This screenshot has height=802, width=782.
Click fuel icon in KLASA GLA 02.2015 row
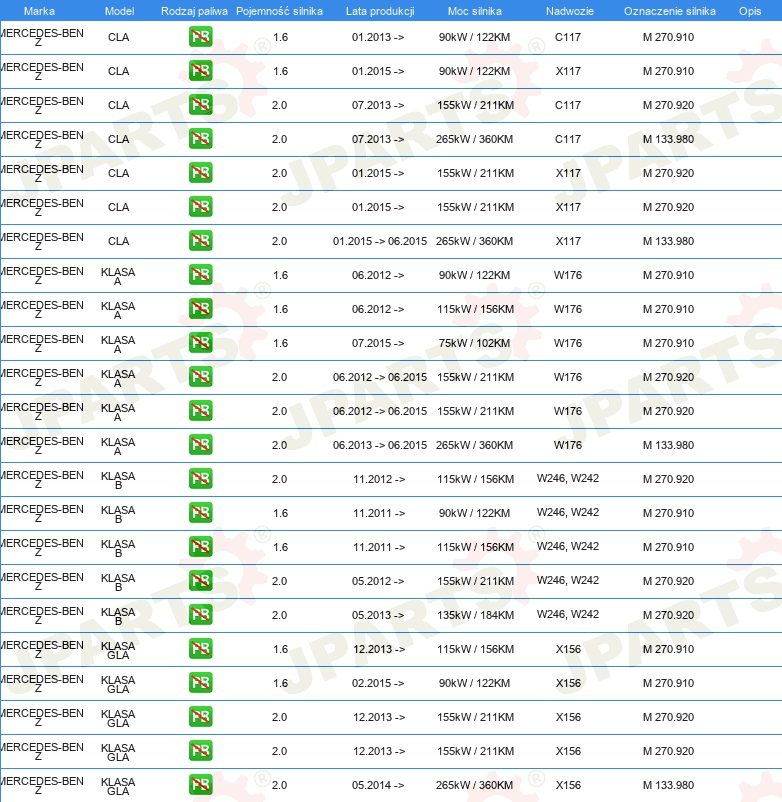pyautogui.click(x=200, y=683)
